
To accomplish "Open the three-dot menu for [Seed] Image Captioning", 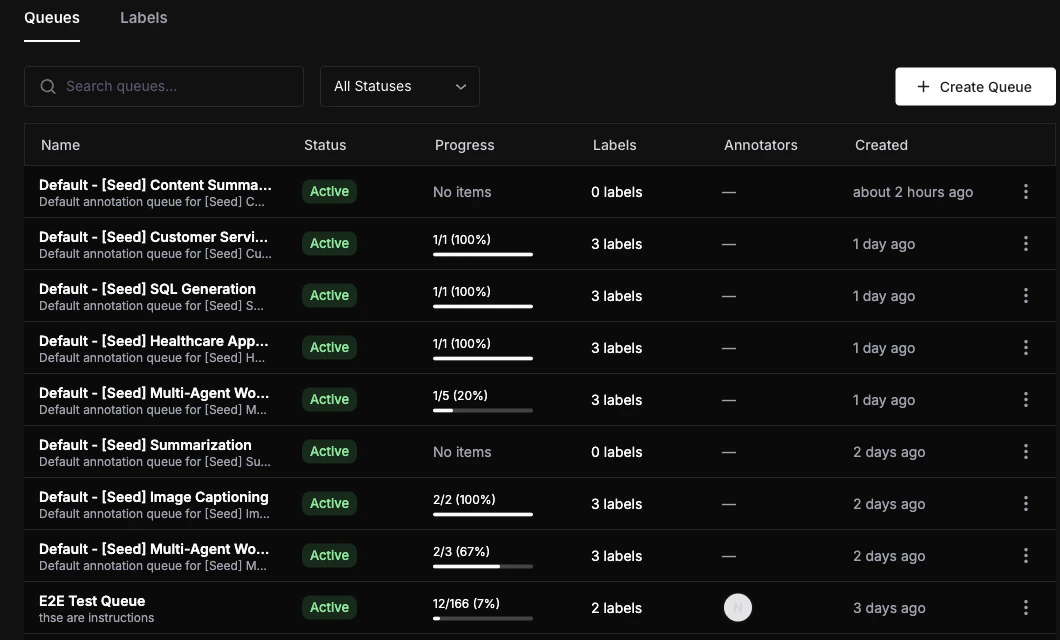I will (1025, 503).
